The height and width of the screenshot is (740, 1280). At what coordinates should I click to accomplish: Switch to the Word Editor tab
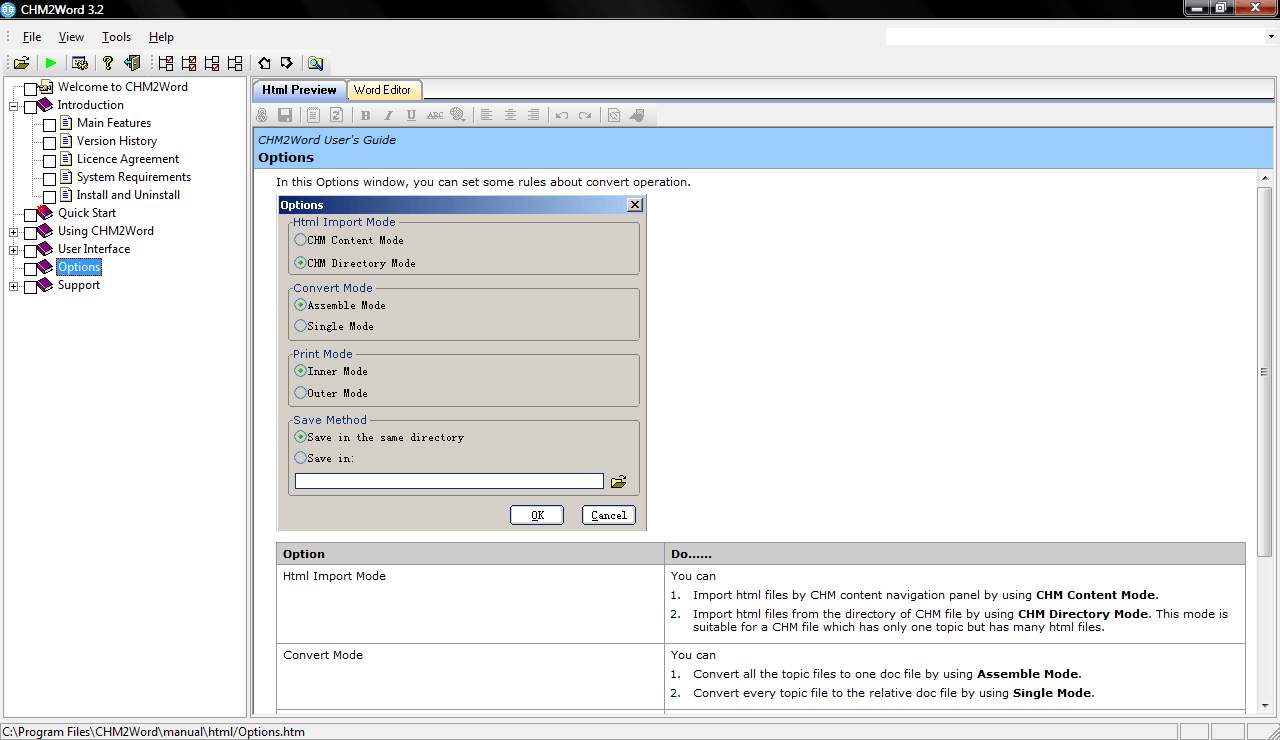[383, 90]
